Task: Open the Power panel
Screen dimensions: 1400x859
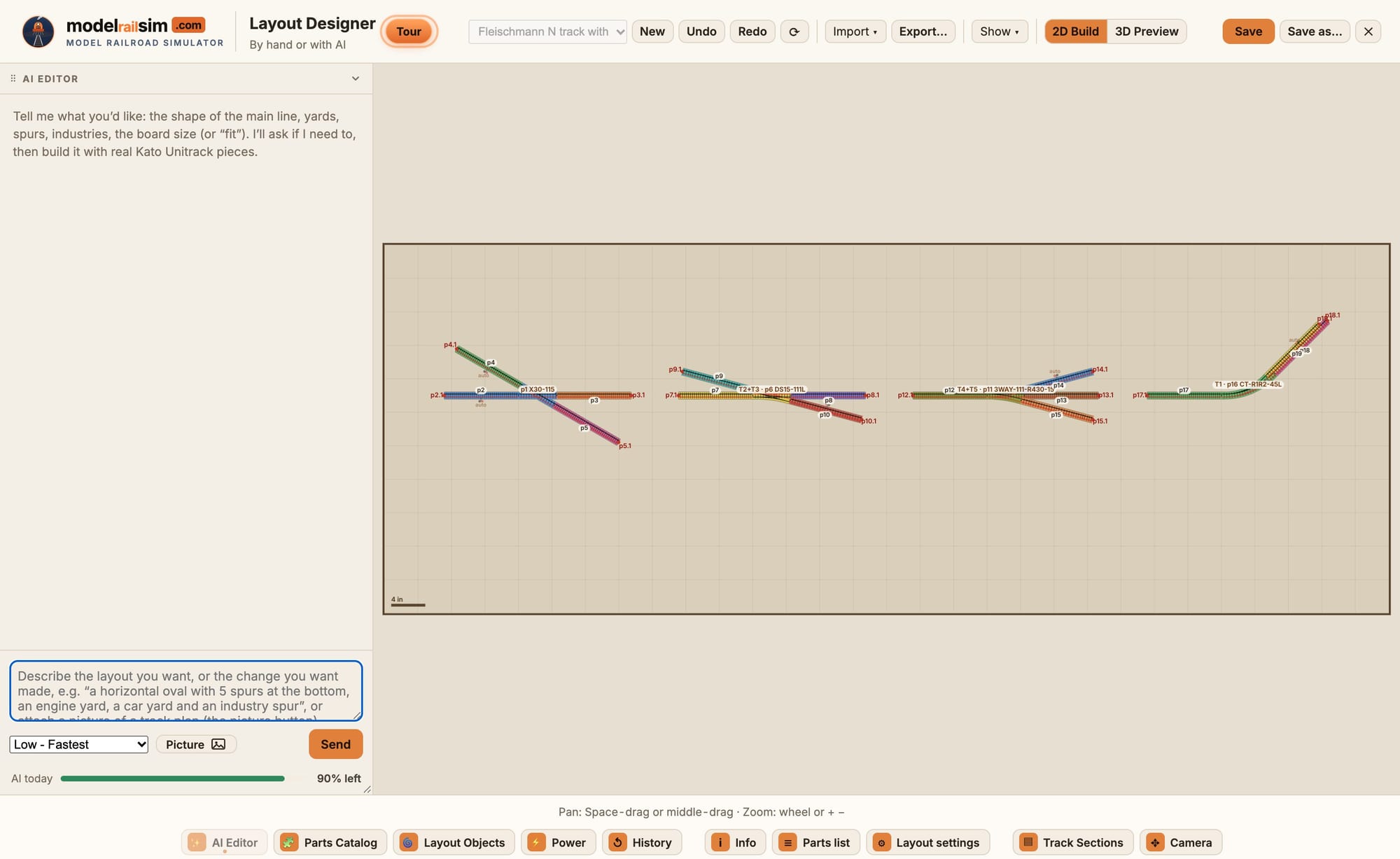Action: 558,842
